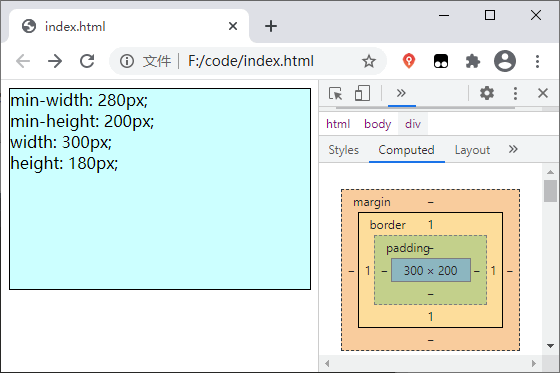Select the div breadcrumb element
This screenshot has width=560, height=373.
(x=413, y=124)
